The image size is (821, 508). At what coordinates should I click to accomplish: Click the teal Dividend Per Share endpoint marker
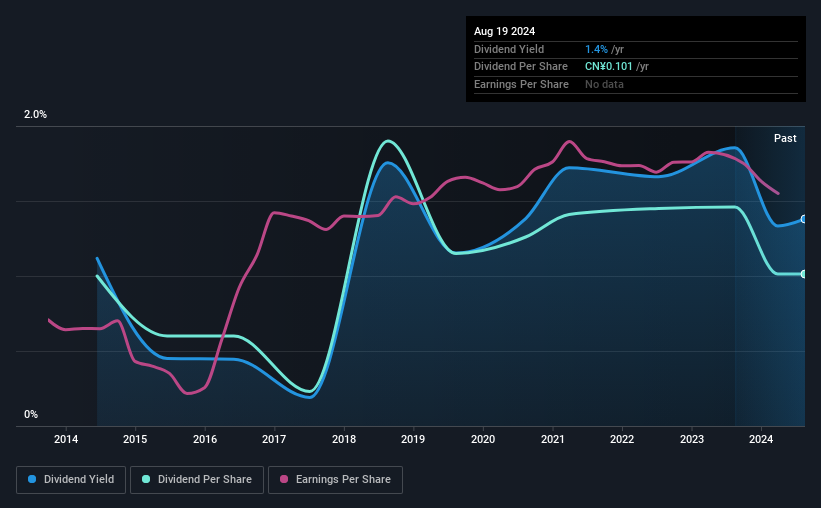tap(803, 274)
